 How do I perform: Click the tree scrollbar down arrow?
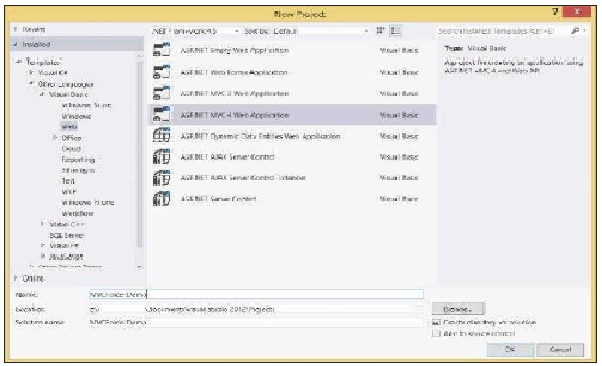140,267
